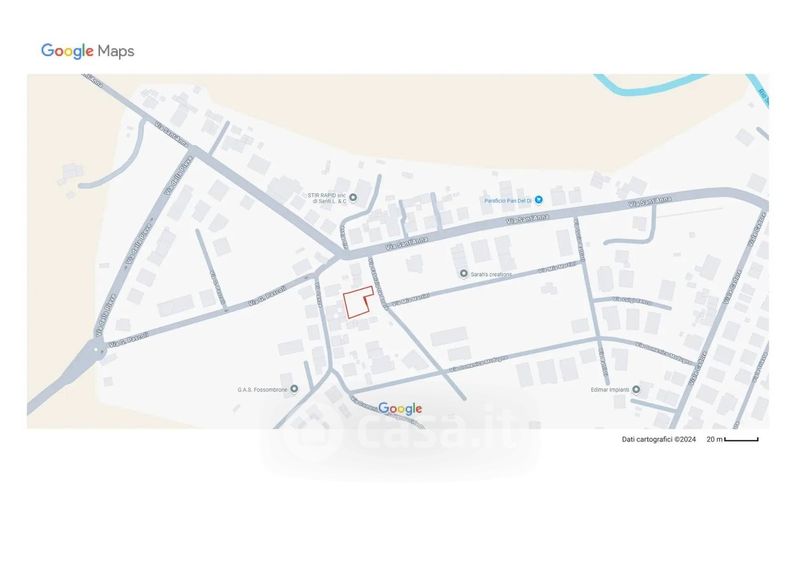Select the Panificio Pan Del Dì shop pin
This screenshot has height=565, width=800.
539,200
